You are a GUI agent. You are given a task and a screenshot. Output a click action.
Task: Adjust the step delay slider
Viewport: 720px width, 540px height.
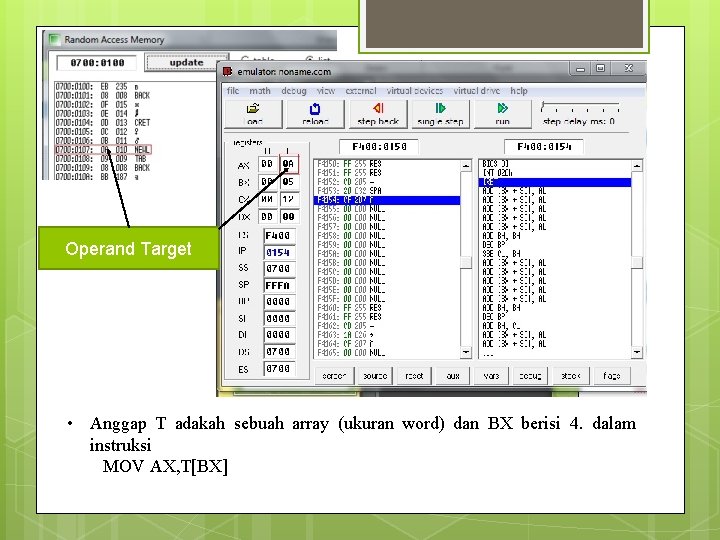point(581,108)
